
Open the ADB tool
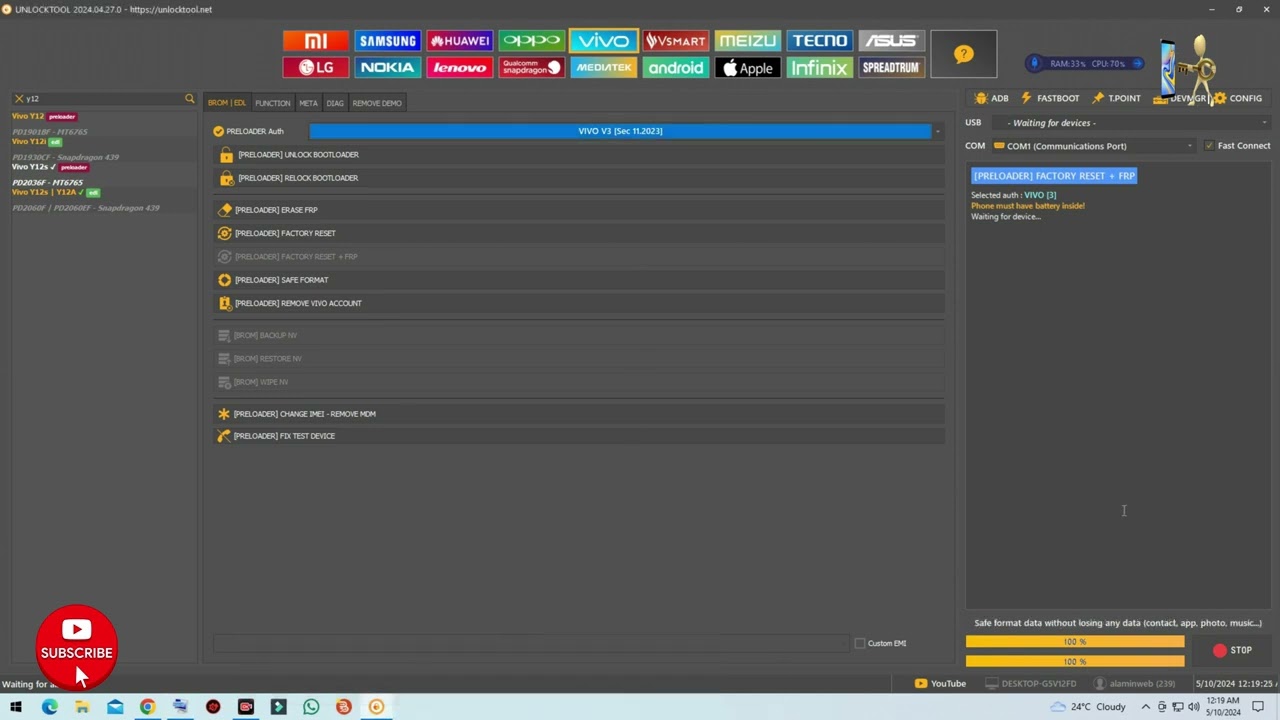tap(991, 98)
